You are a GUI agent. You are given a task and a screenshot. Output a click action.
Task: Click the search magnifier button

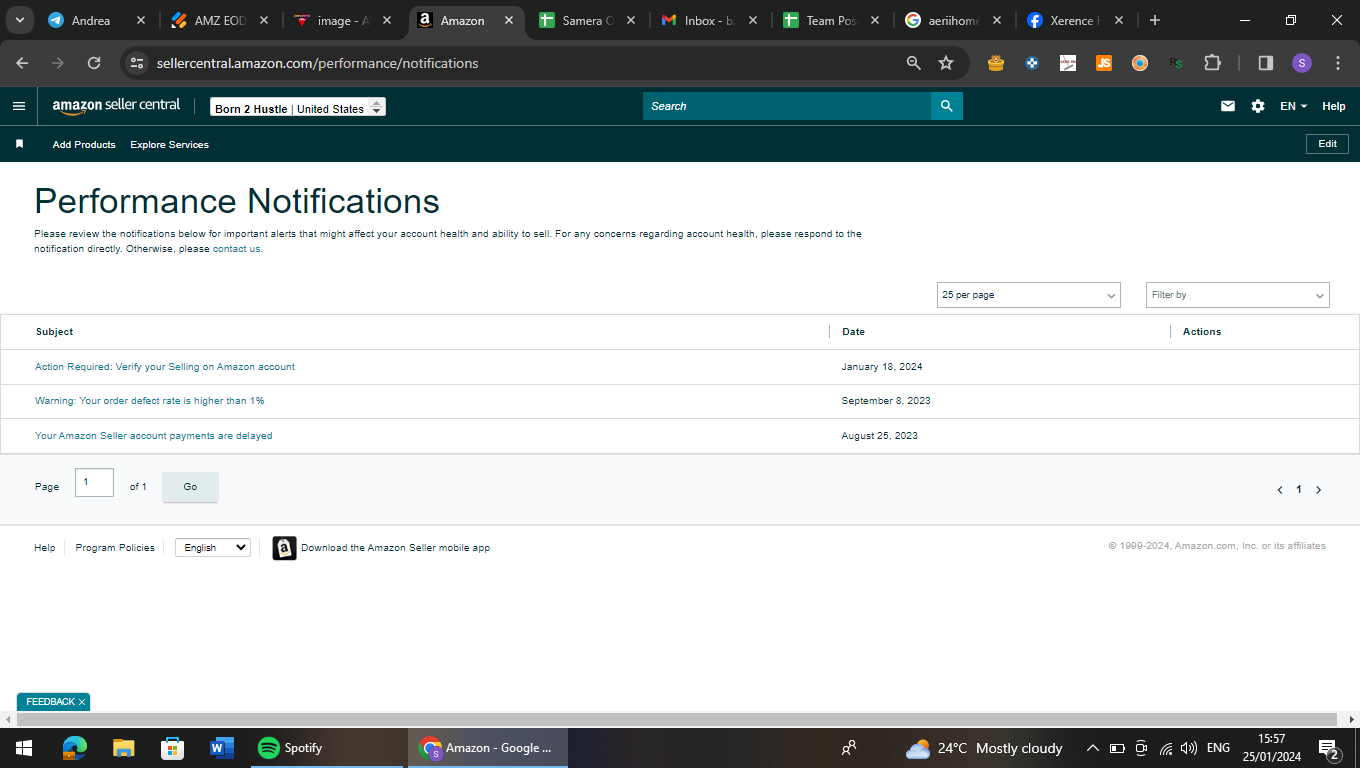(946, 106)
